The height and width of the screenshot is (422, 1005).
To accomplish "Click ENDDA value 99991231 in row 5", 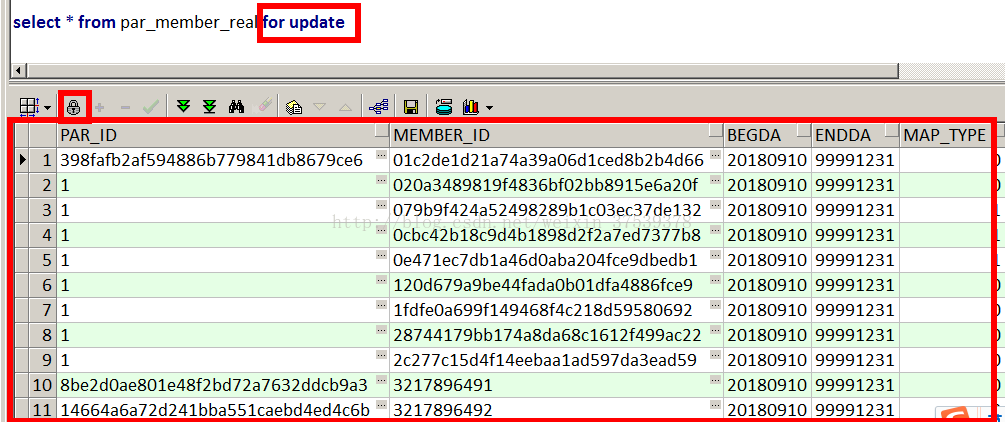I will (x=855, y=260).
